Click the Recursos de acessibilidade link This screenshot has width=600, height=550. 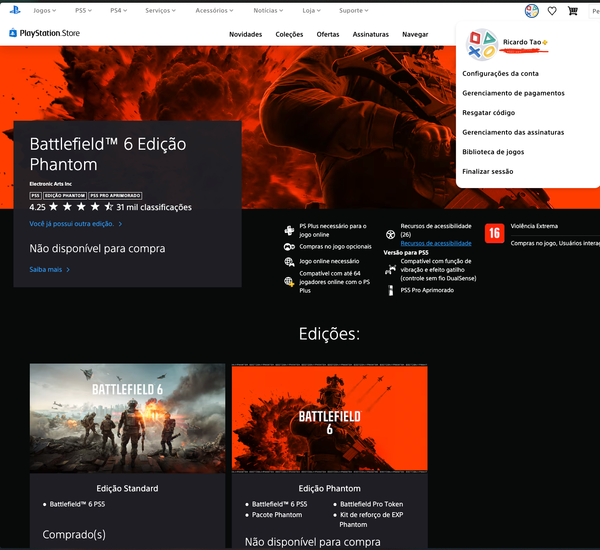pyautogui.click(x=435, y=243)
